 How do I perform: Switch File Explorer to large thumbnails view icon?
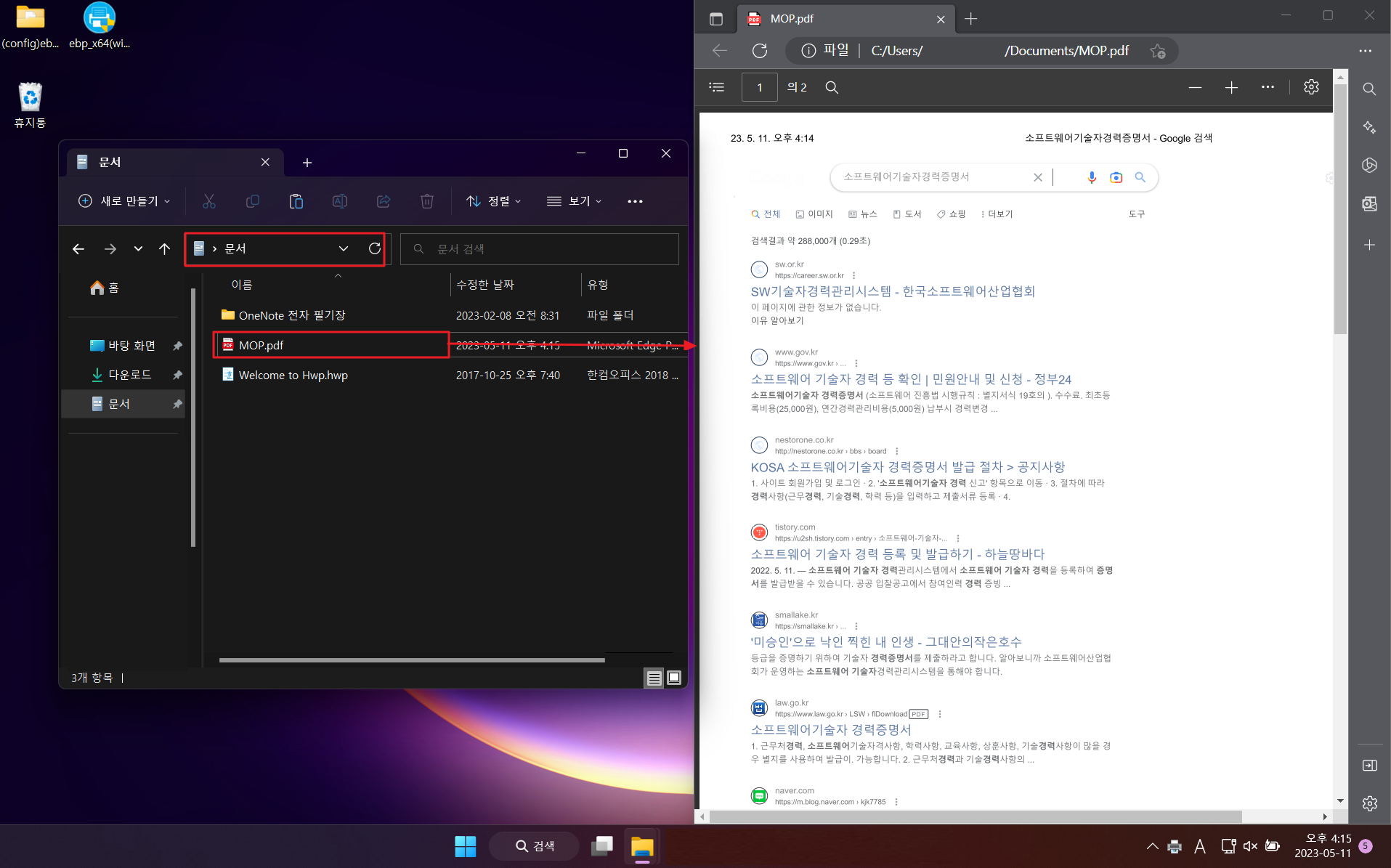pos(674,678)
